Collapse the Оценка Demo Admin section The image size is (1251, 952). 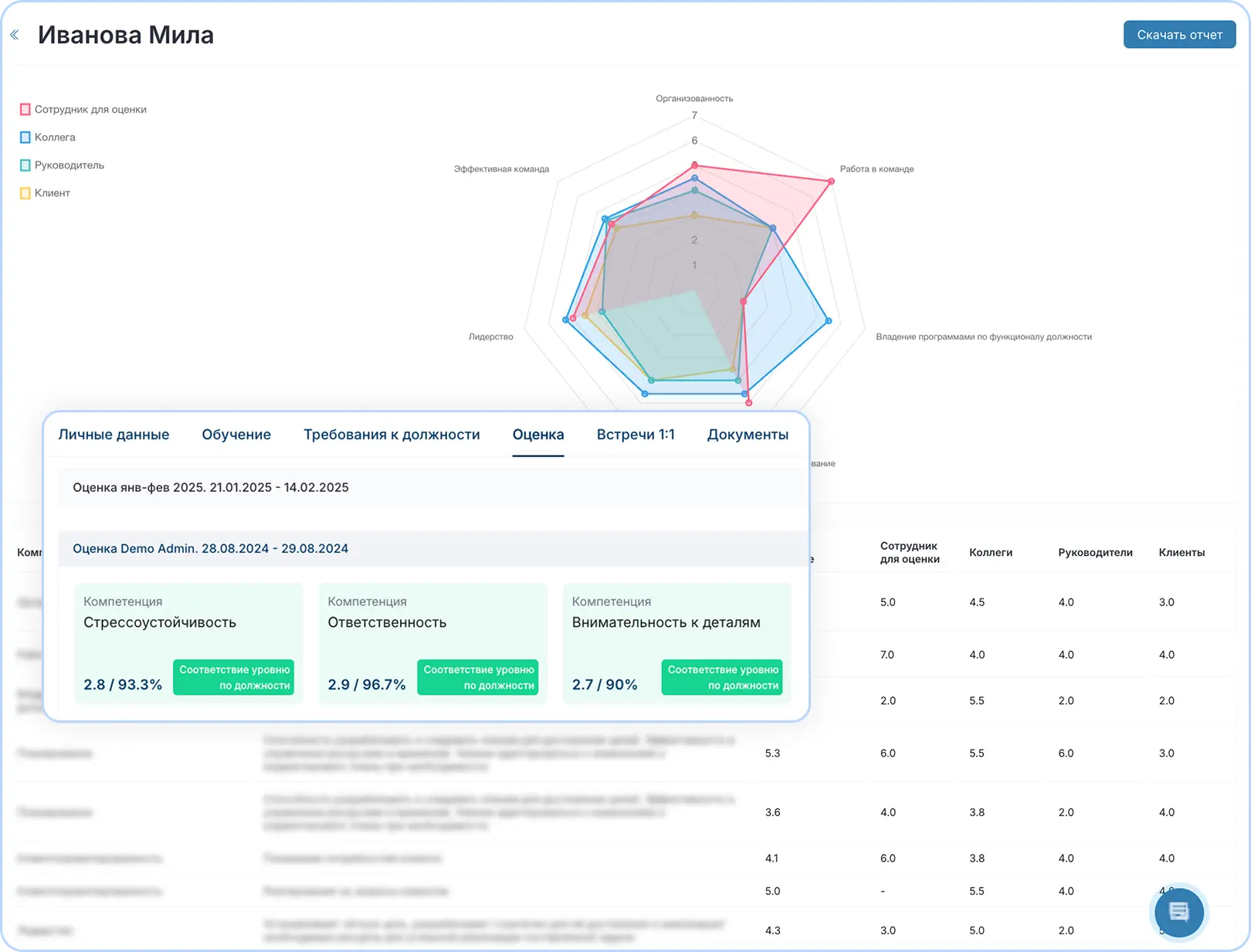(211, 549)
